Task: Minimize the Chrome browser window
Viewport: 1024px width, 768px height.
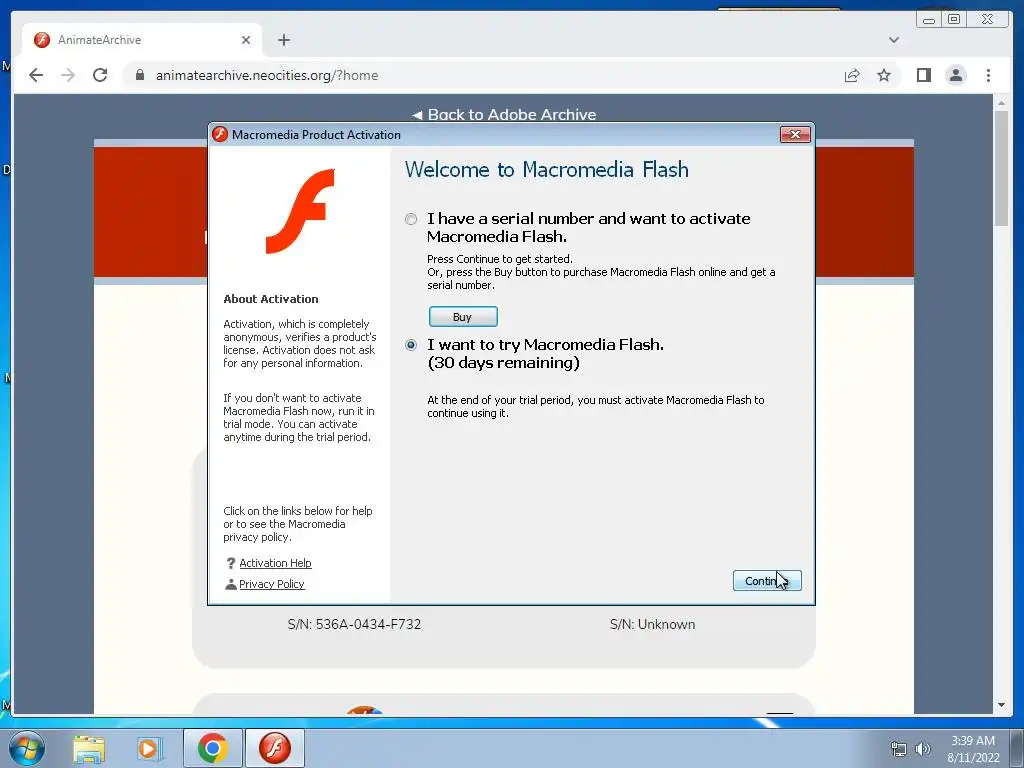Action: point(928,19)
